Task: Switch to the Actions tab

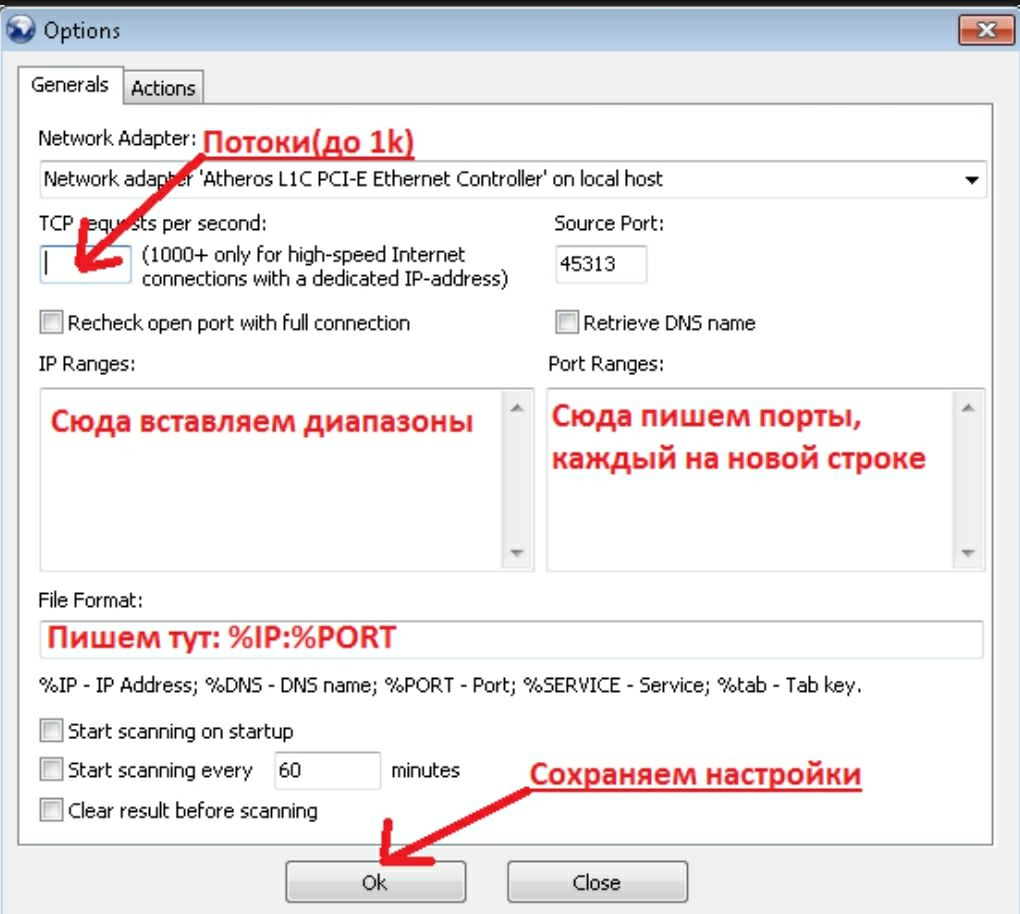Action: [163, 88]
